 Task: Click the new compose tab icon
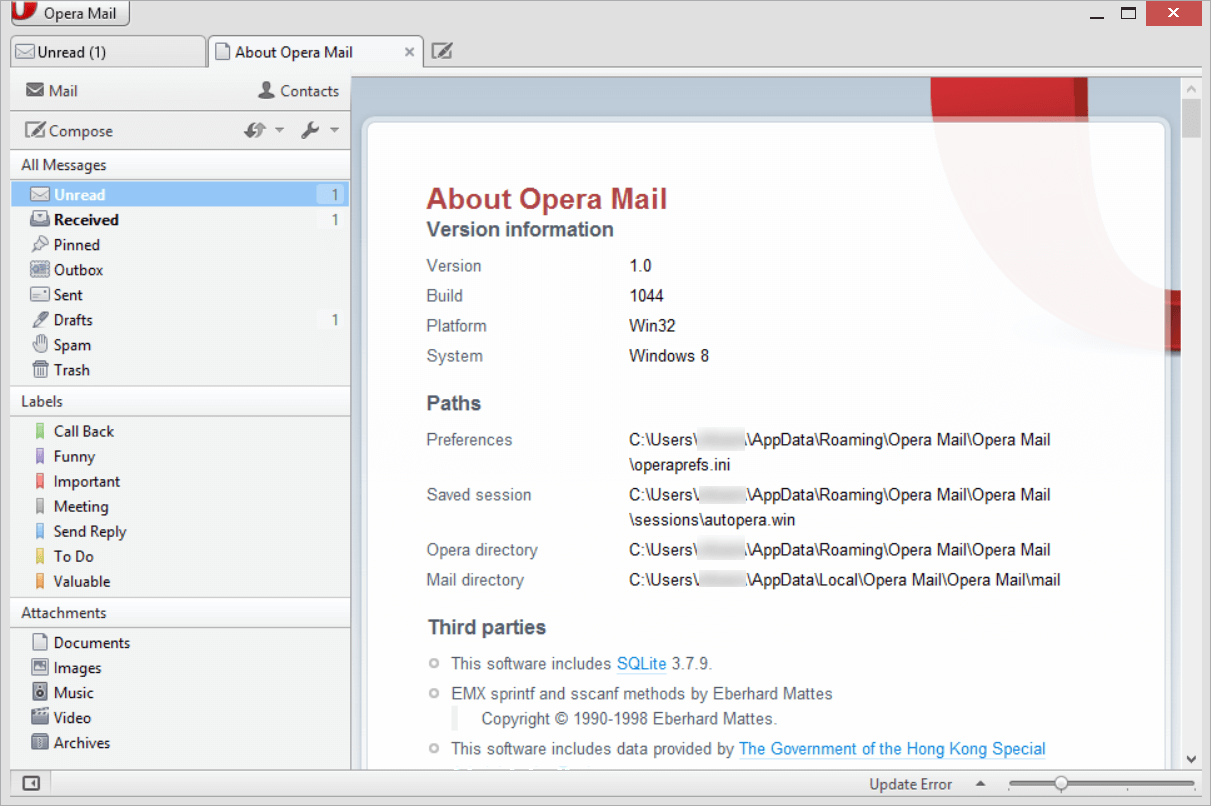tap(441, 51)
